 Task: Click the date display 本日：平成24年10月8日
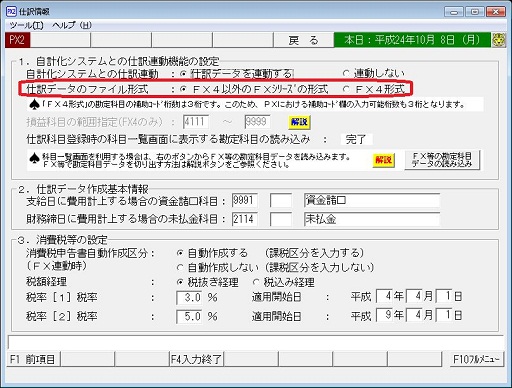[x=412, y=40]
